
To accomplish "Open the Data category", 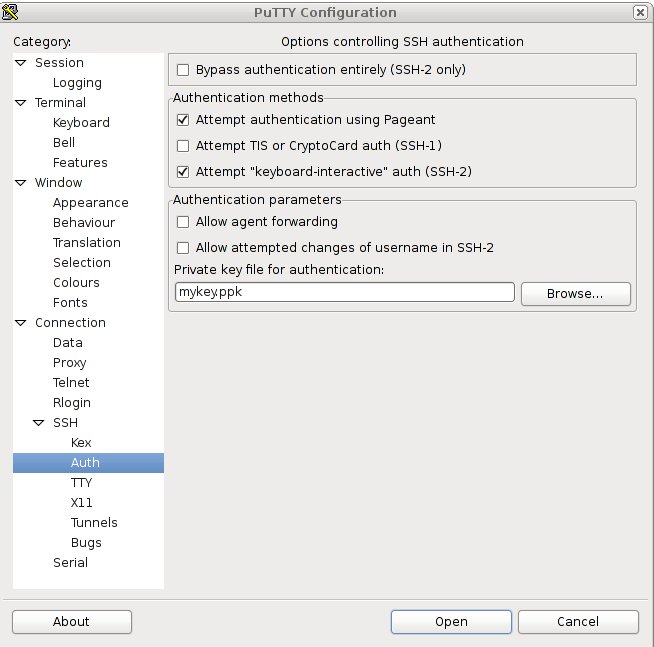I will tap(68, 343).
